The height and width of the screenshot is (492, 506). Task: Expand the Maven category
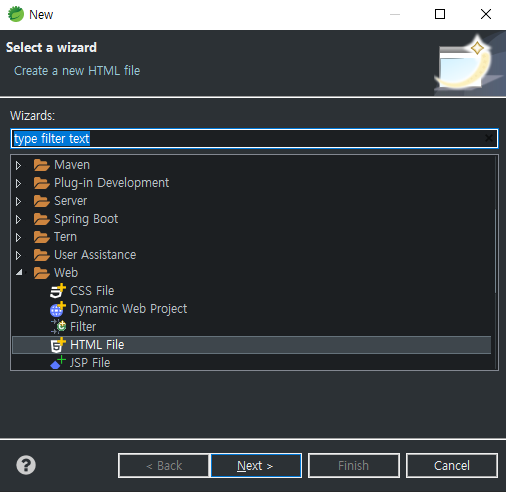(18, 165)
